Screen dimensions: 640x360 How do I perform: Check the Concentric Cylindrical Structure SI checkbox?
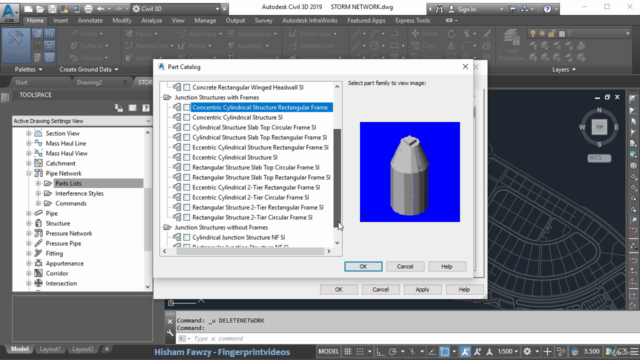[187, 118]
